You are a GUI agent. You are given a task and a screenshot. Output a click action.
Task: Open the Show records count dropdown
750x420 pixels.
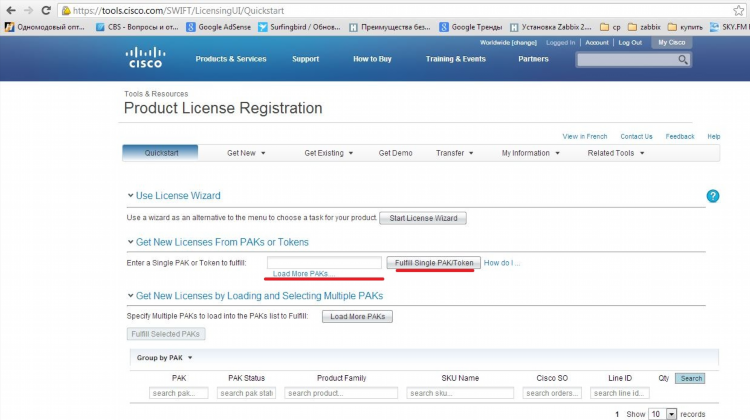(671, 414)
